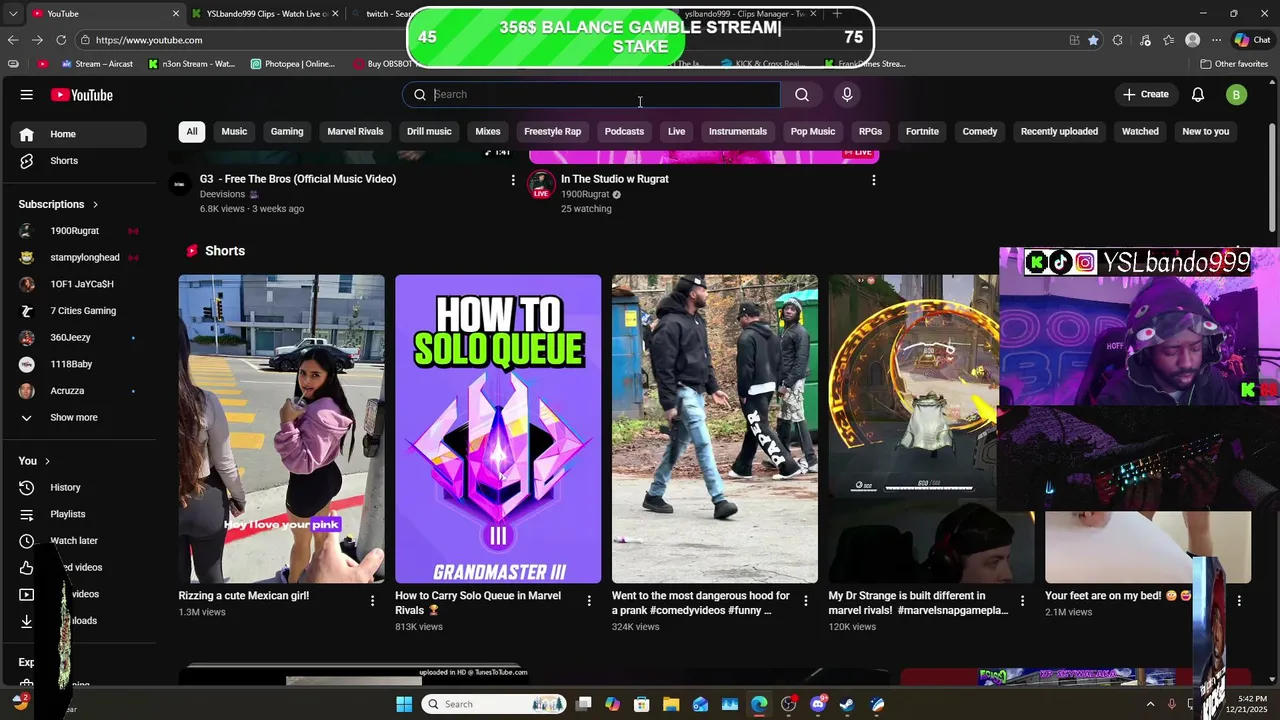Select the New to you chip
Viewport: 1280px width, 720px height.
tap(1206, 132)
